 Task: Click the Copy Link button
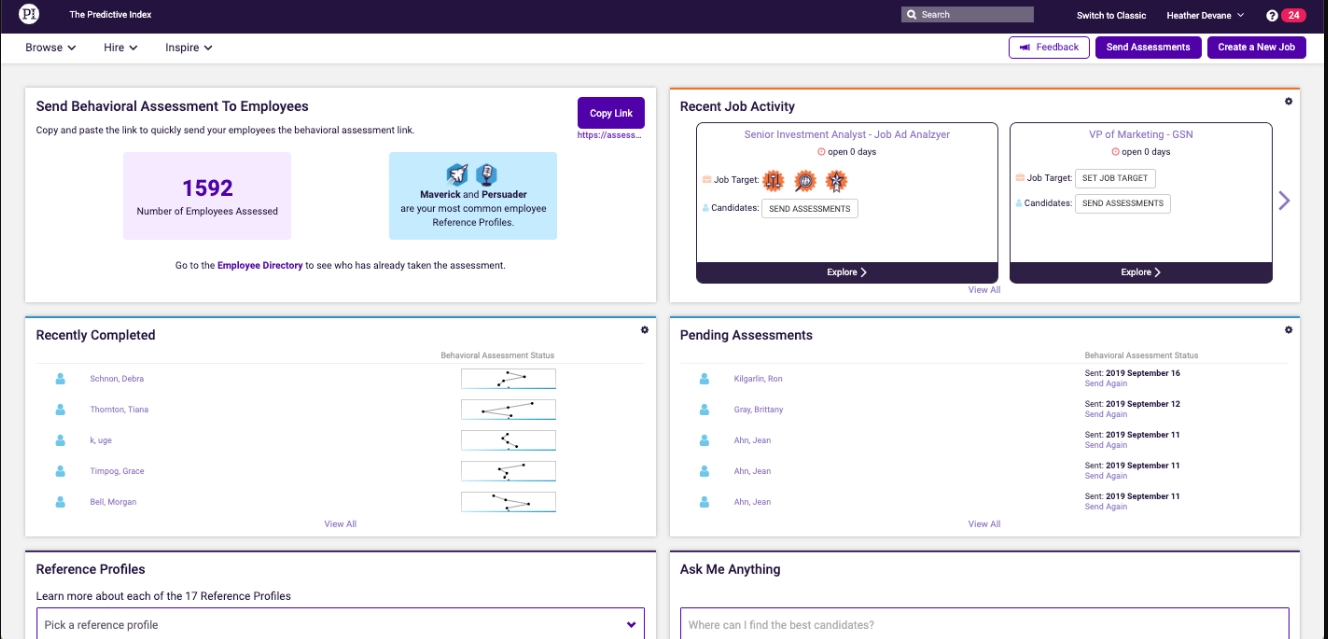[x=611, y=113]
